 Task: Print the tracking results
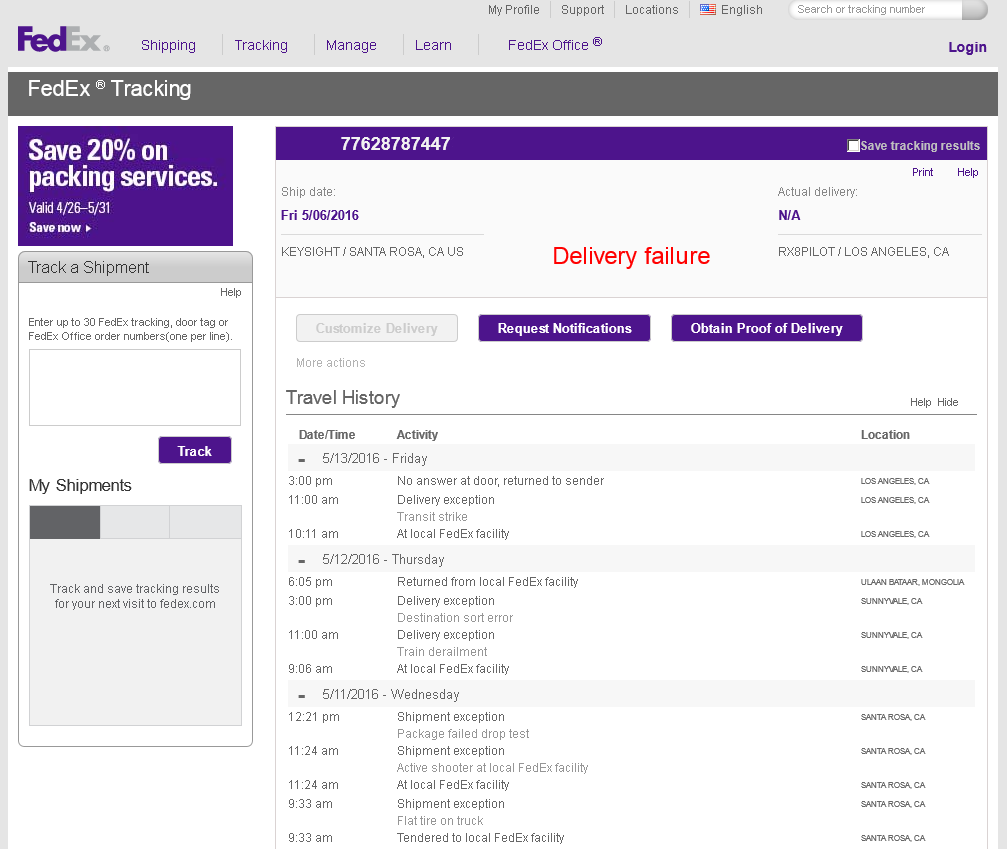coord(922,172)
